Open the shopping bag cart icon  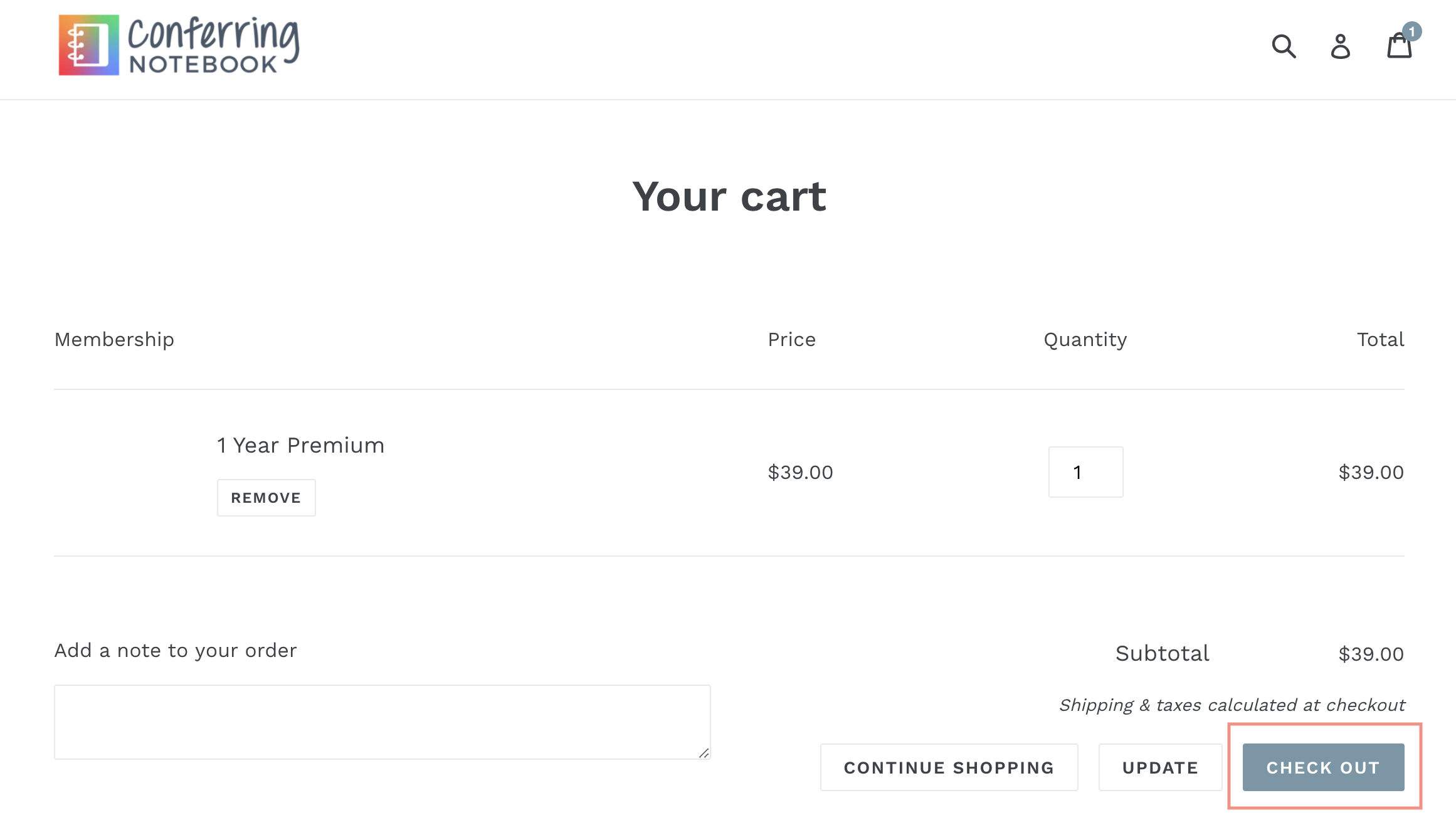[1398, 48]
